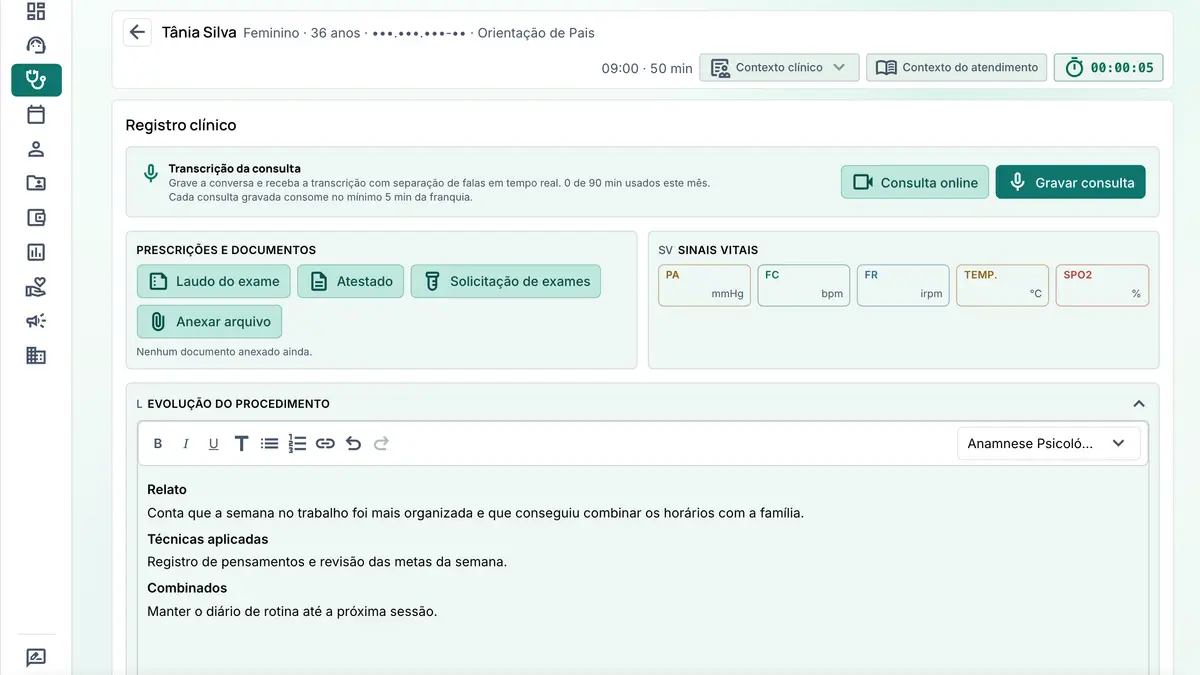Click the line 'Manter o diário de rotina'

[292, 611]
